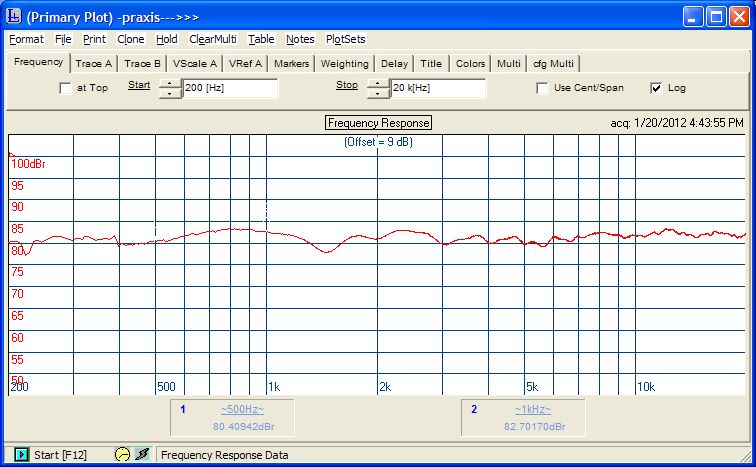Screen dimensions: 756x467
Task: Click the acquisition timestamp text
Action: tap(677, 123)
